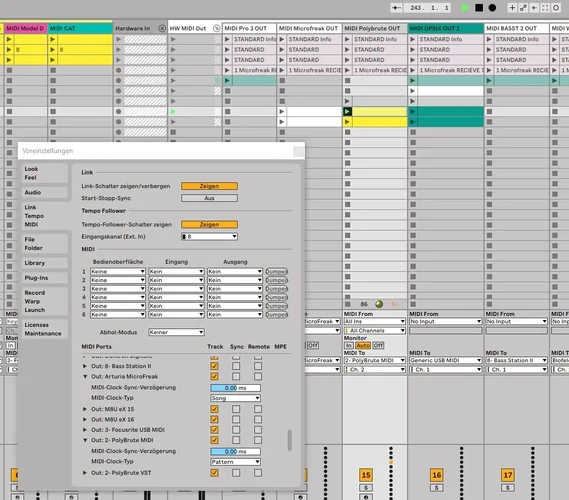Screen dimensions: 569x500
Task: Expand Out: 8- Bass Station II port
Action: click(x=85, y=366)
